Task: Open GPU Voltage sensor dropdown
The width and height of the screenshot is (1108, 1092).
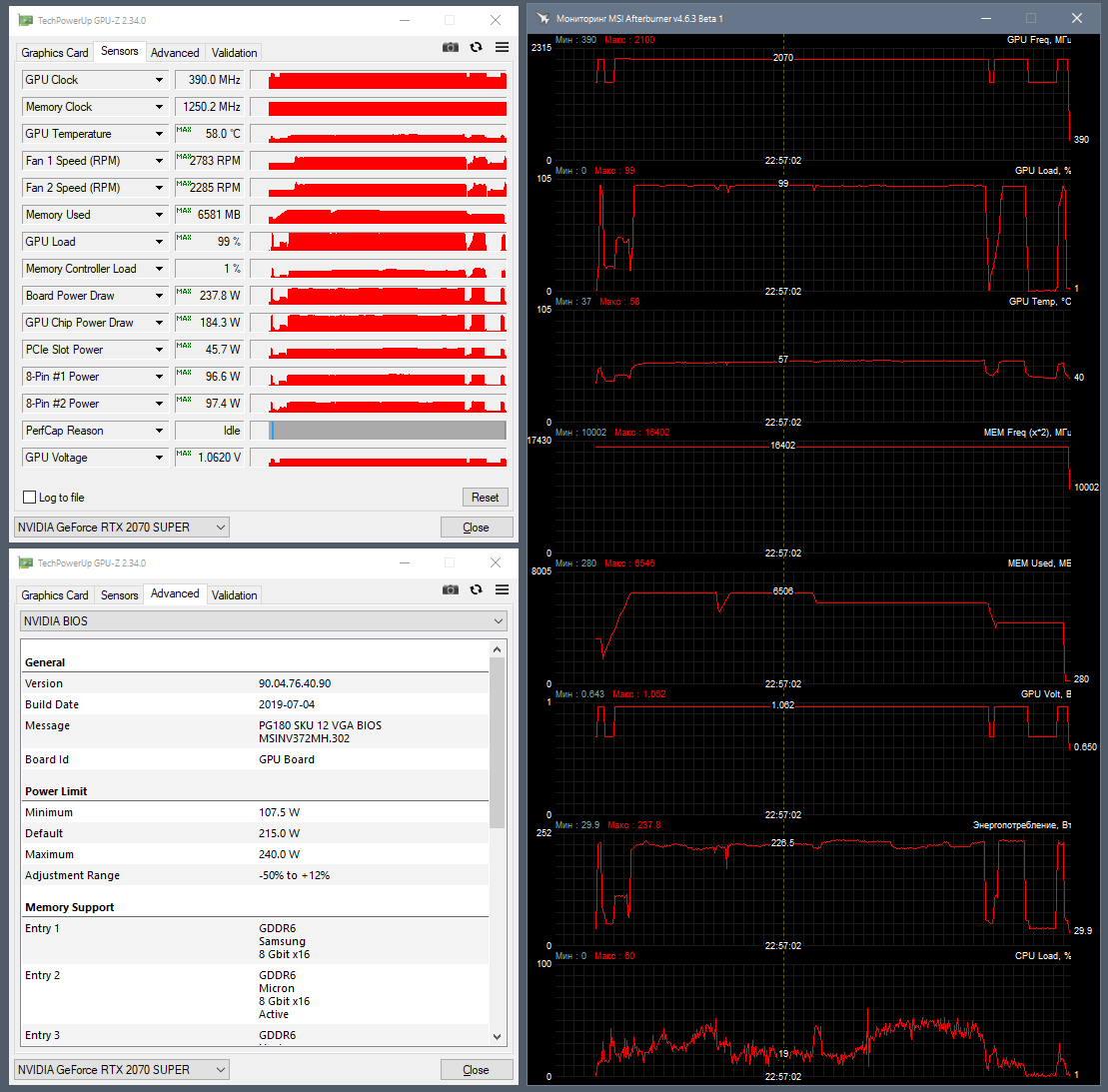Action: 159,458
